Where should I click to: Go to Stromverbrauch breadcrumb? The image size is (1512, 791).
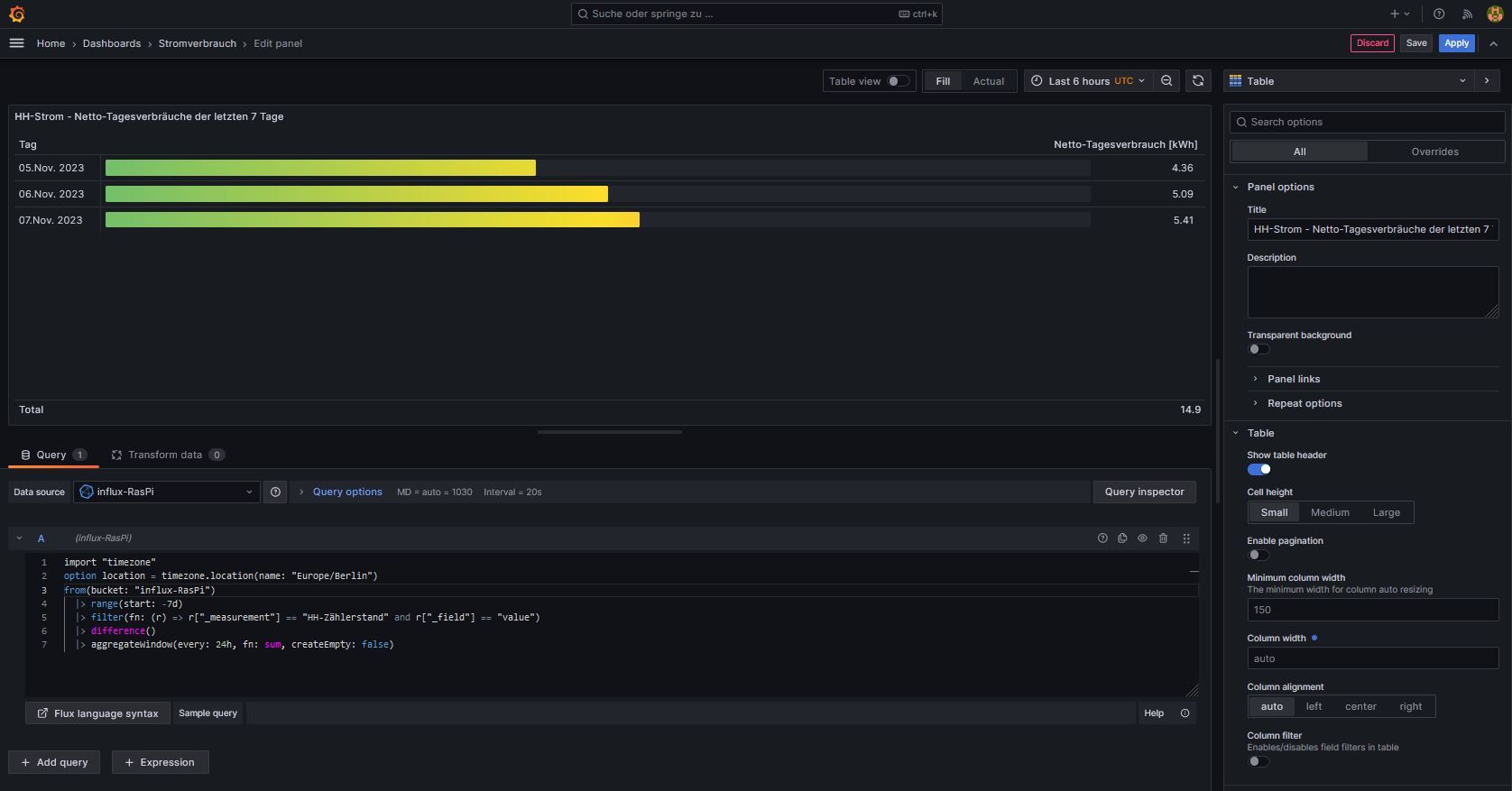[198, 43]
